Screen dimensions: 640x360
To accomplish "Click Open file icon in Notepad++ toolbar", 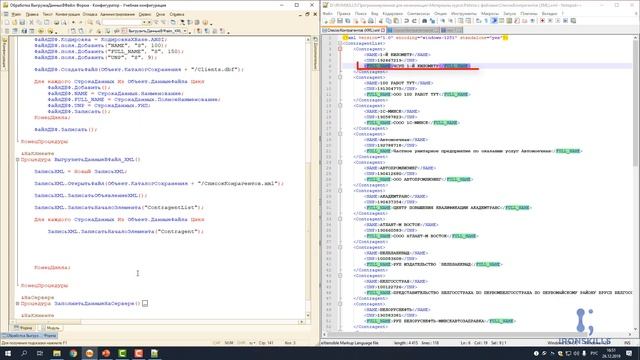I will [332, 20].
